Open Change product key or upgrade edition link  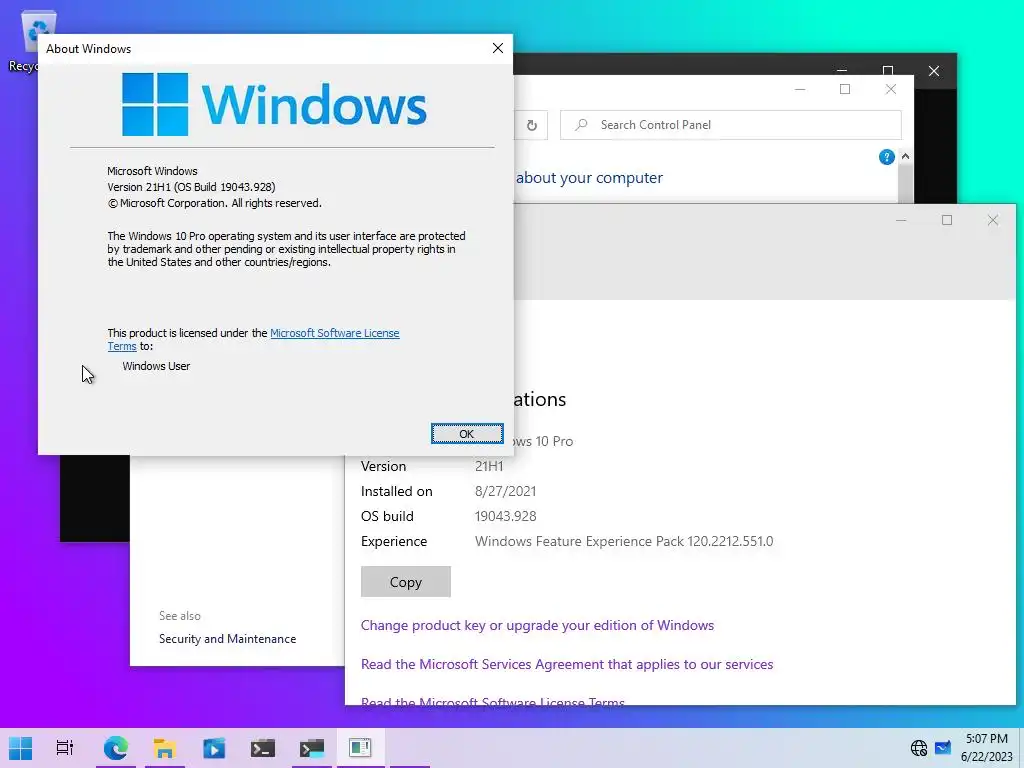coord(537,625)
